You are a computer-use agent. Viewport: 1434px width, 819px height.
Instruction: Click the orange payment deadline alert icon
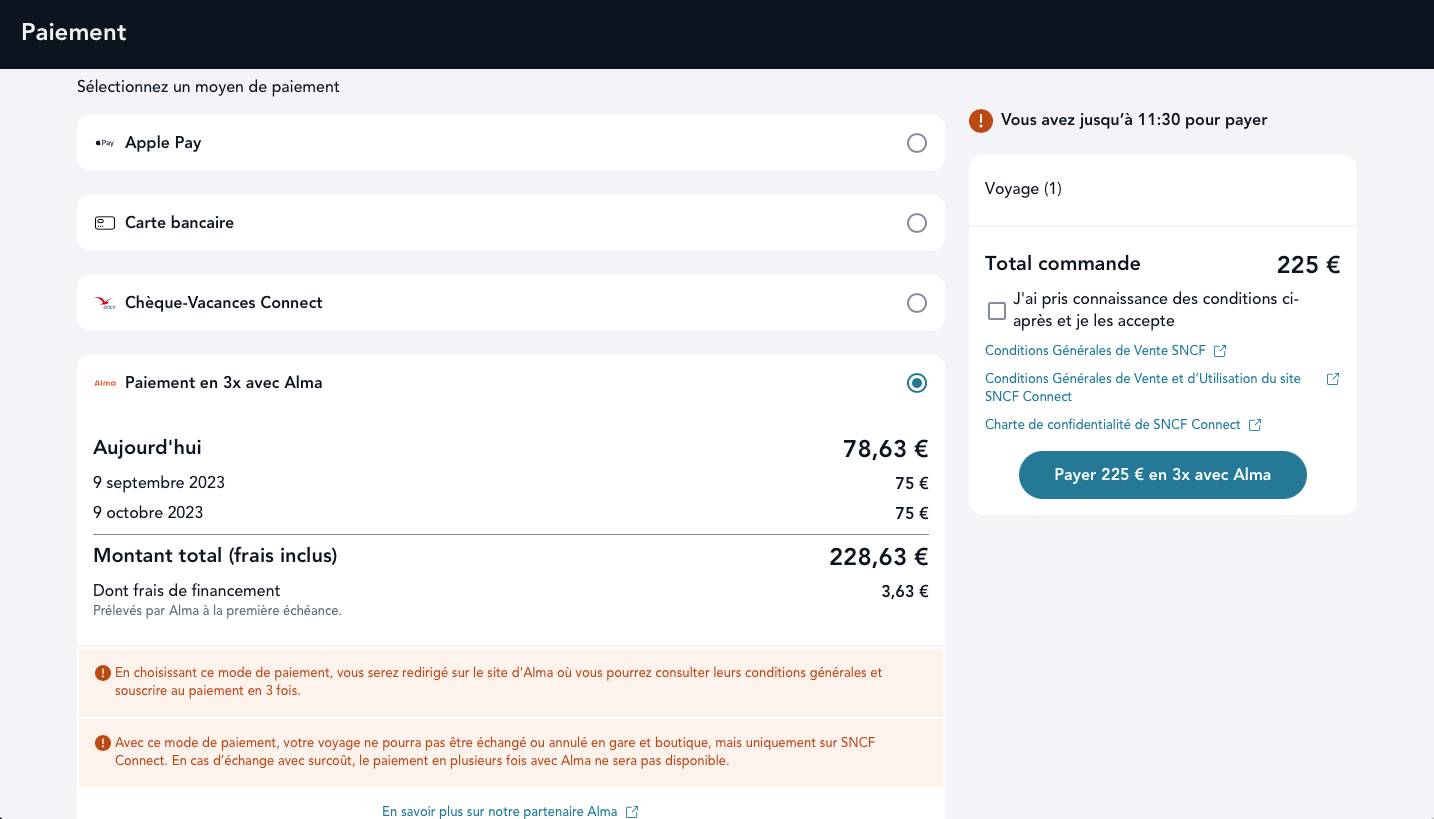tap(981, 121)
